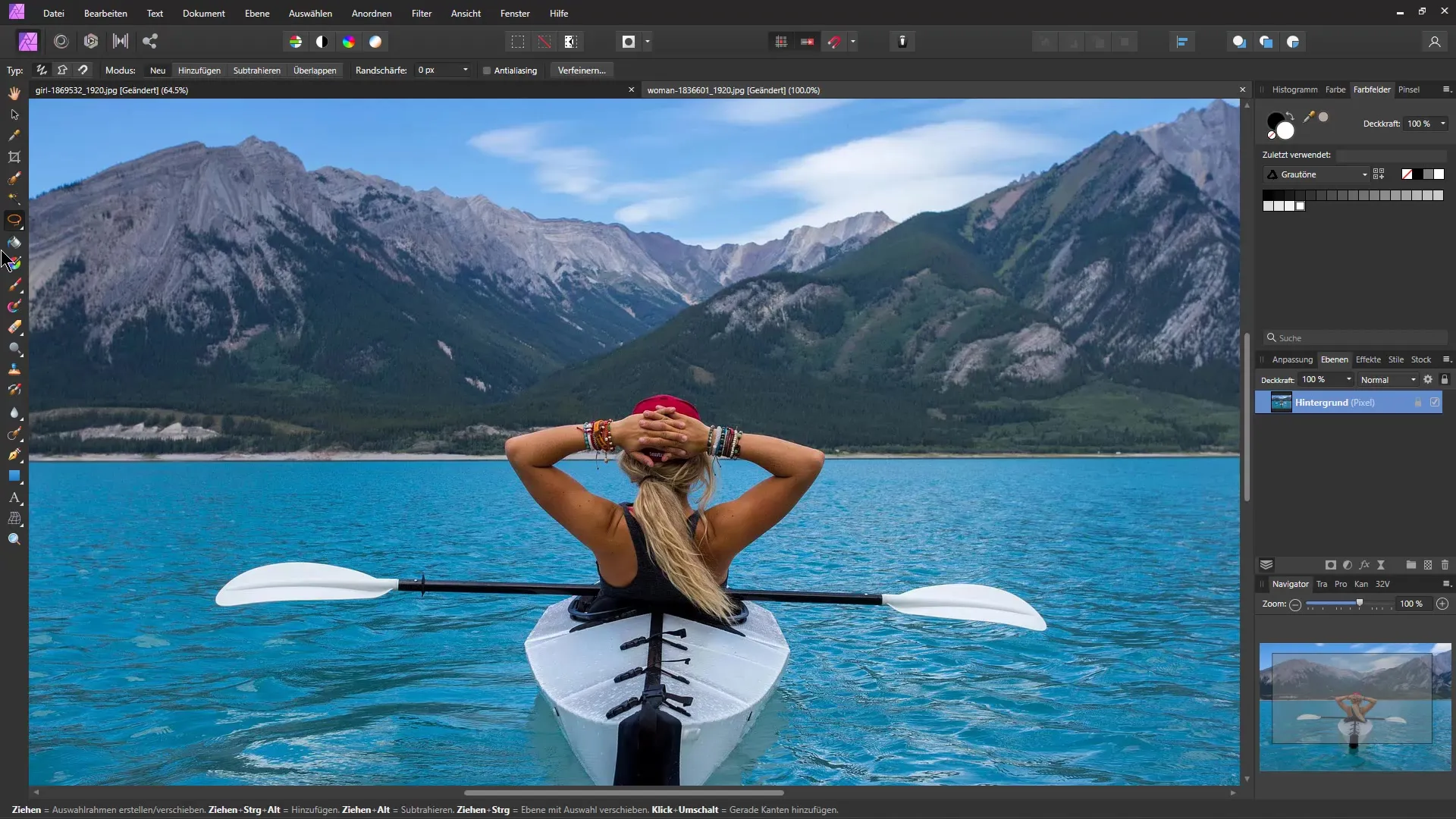View the navigator thumbnail preview
This screenshot has height=819, width=1456.
pos(1355,706)
